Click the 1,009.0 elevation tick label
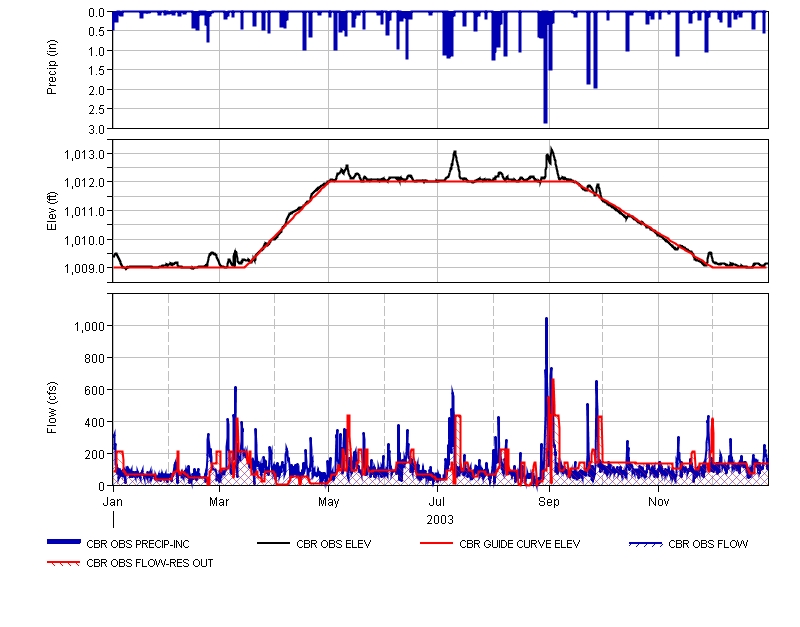800x627 pixels. (85, 268)
